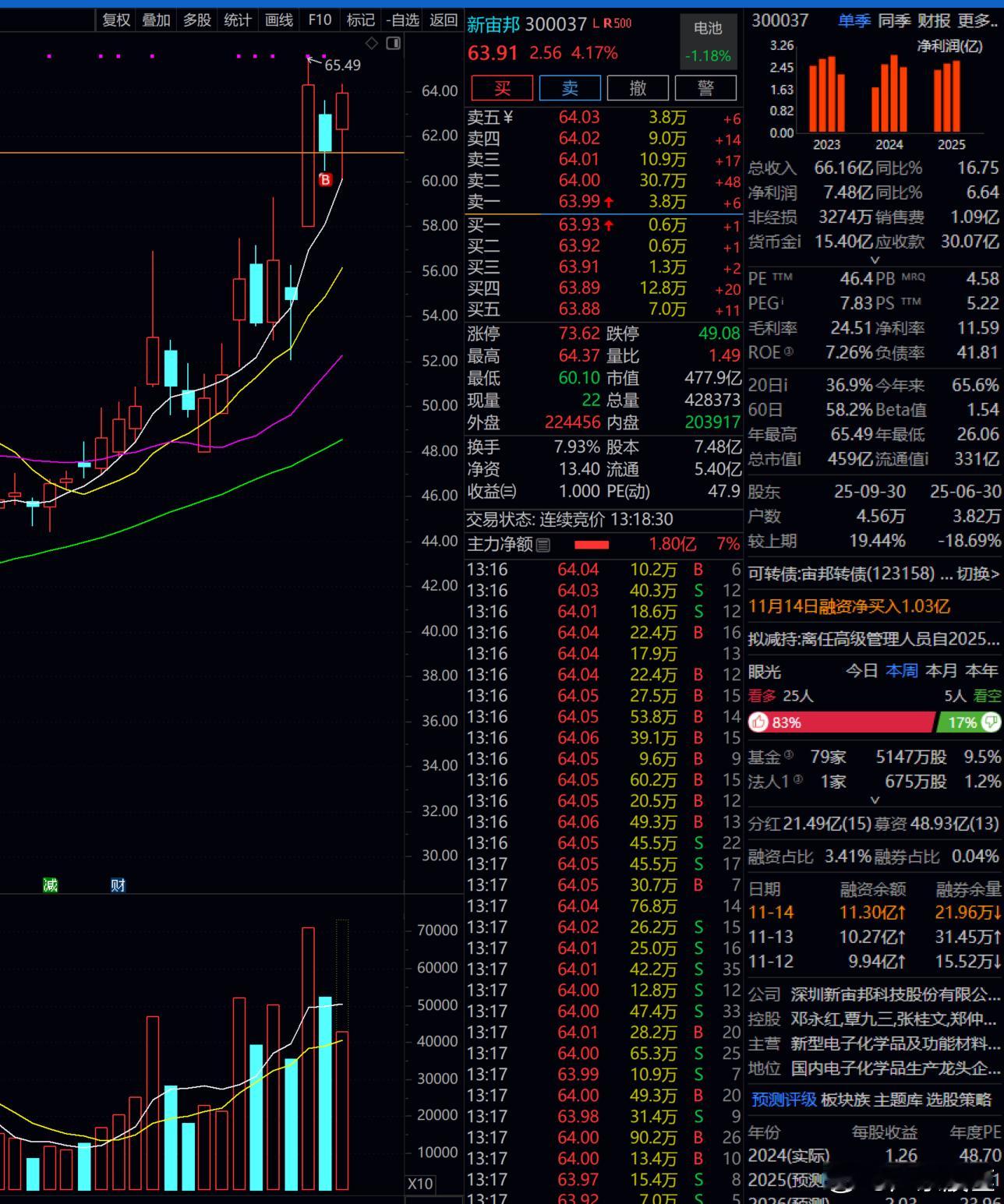The image size is (1004, 1204).
Task: Click the L level-2 badge next to stock code
Action: click(x=596, y=24)
